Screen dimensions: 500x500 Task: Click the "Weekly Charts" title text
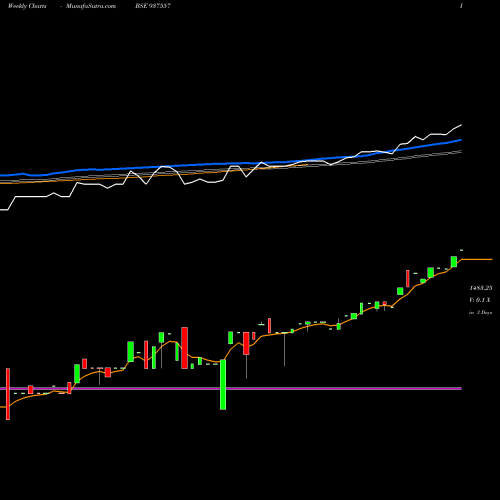click(x=27, y=6)
